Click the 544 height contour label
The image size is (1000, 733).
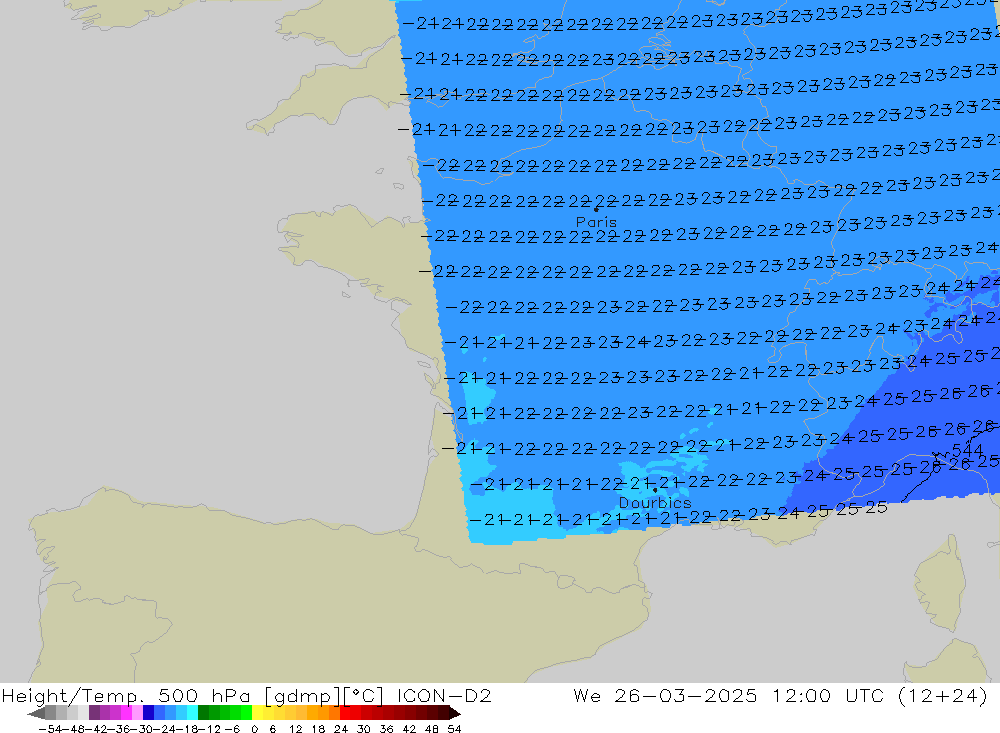[967, 450]
